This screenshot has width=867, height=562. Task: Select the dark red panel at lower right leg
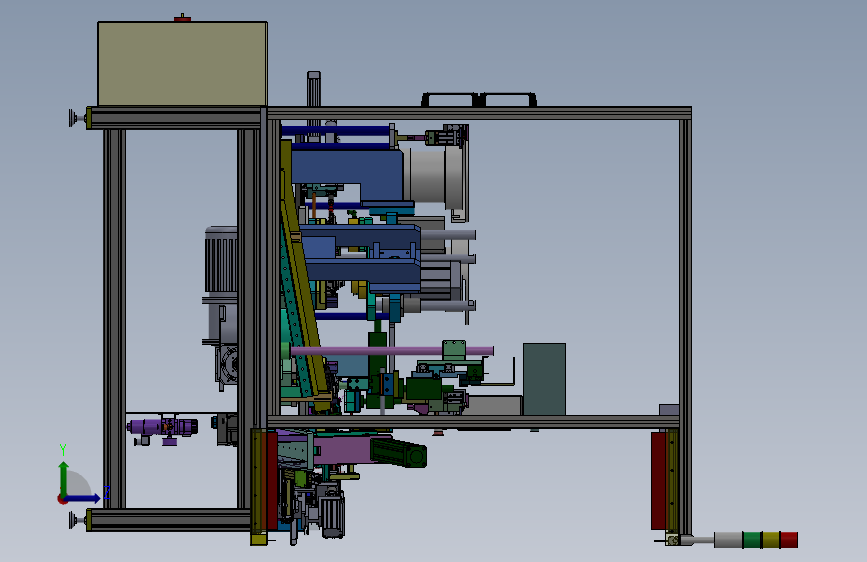pyautogui.click(x=658, y=481)
